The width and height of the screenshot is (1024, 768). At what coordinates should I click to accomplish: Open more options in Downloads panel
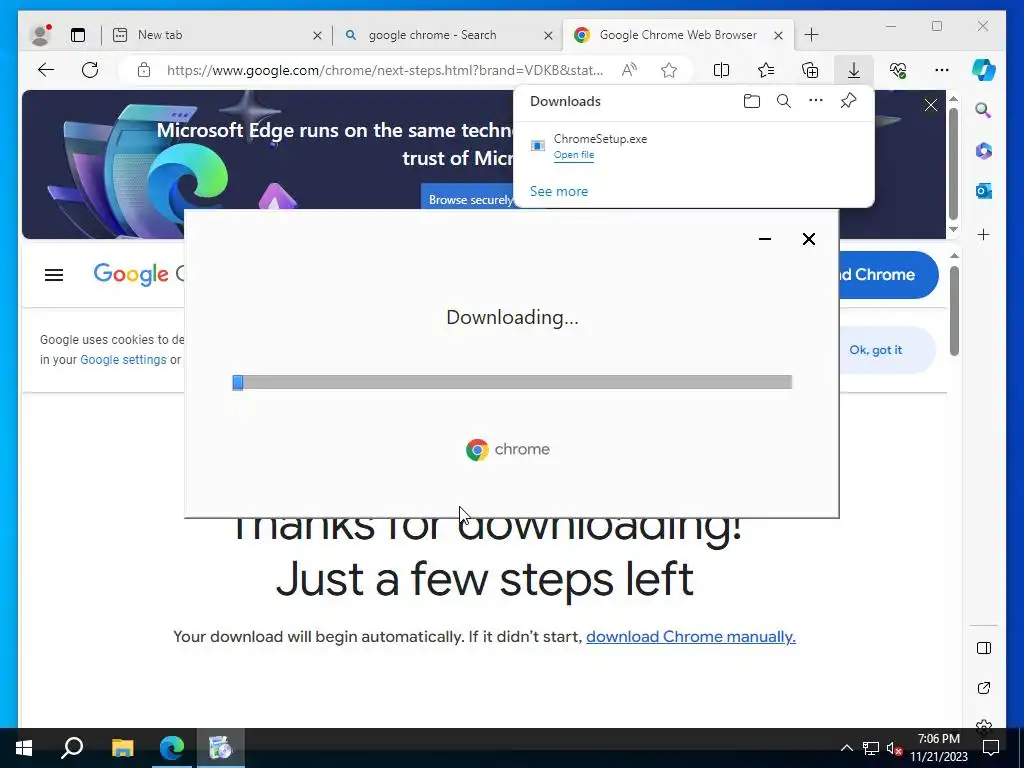click(x=816, y=101)
